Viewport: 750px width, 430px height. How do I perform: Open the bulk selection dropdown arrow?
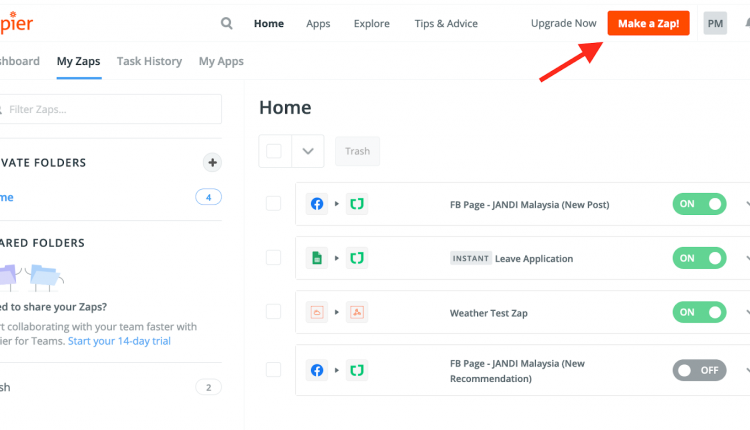[308, 151]
